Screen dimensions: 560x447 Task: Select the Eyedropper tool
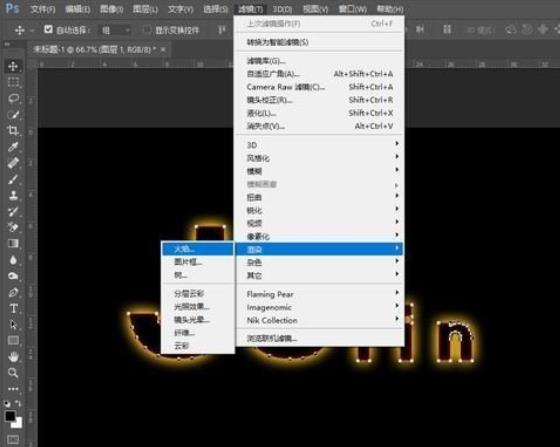(13, 147)
